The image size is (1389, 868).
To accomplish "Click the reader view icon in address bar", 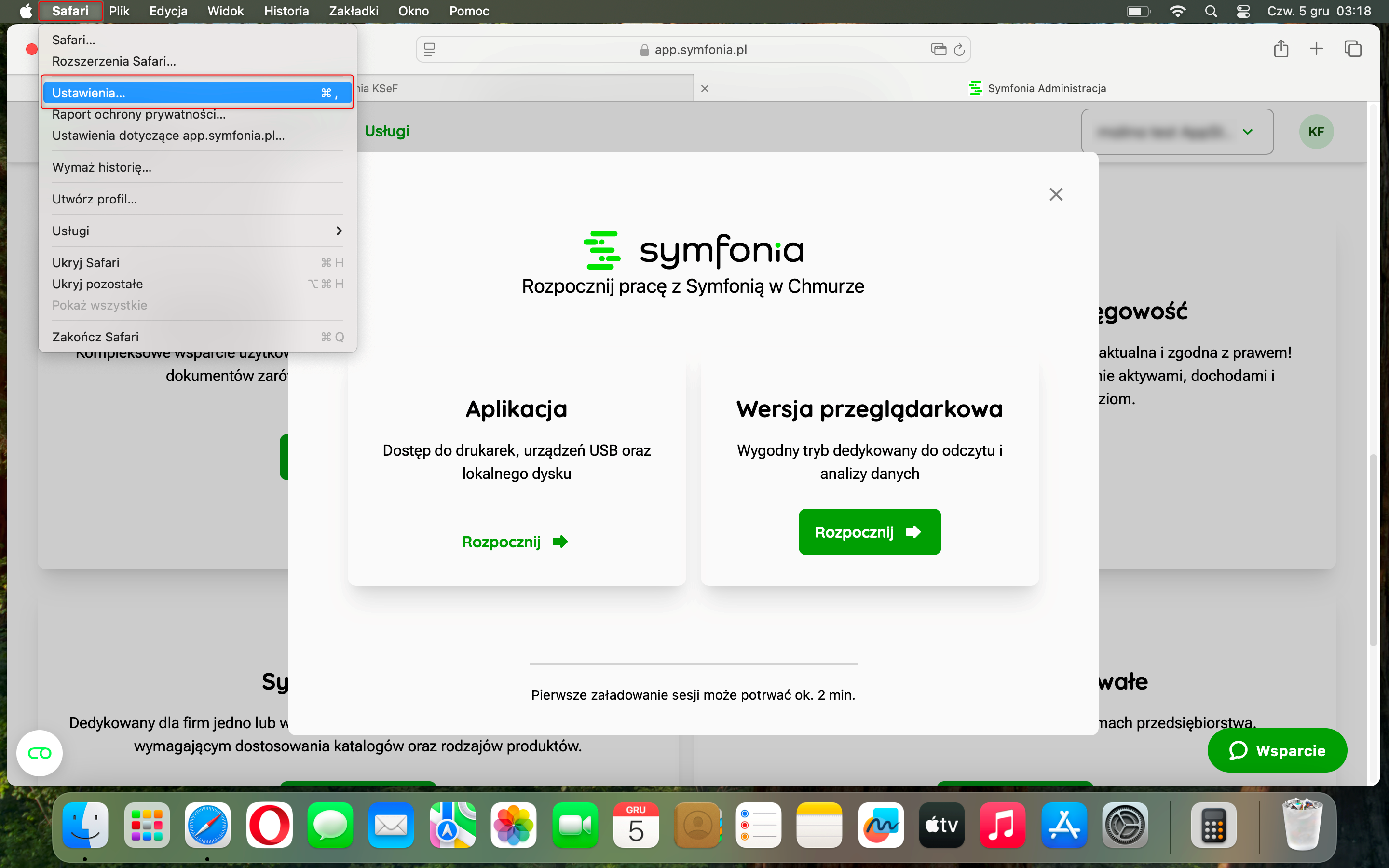I will (x=429, y=50).
